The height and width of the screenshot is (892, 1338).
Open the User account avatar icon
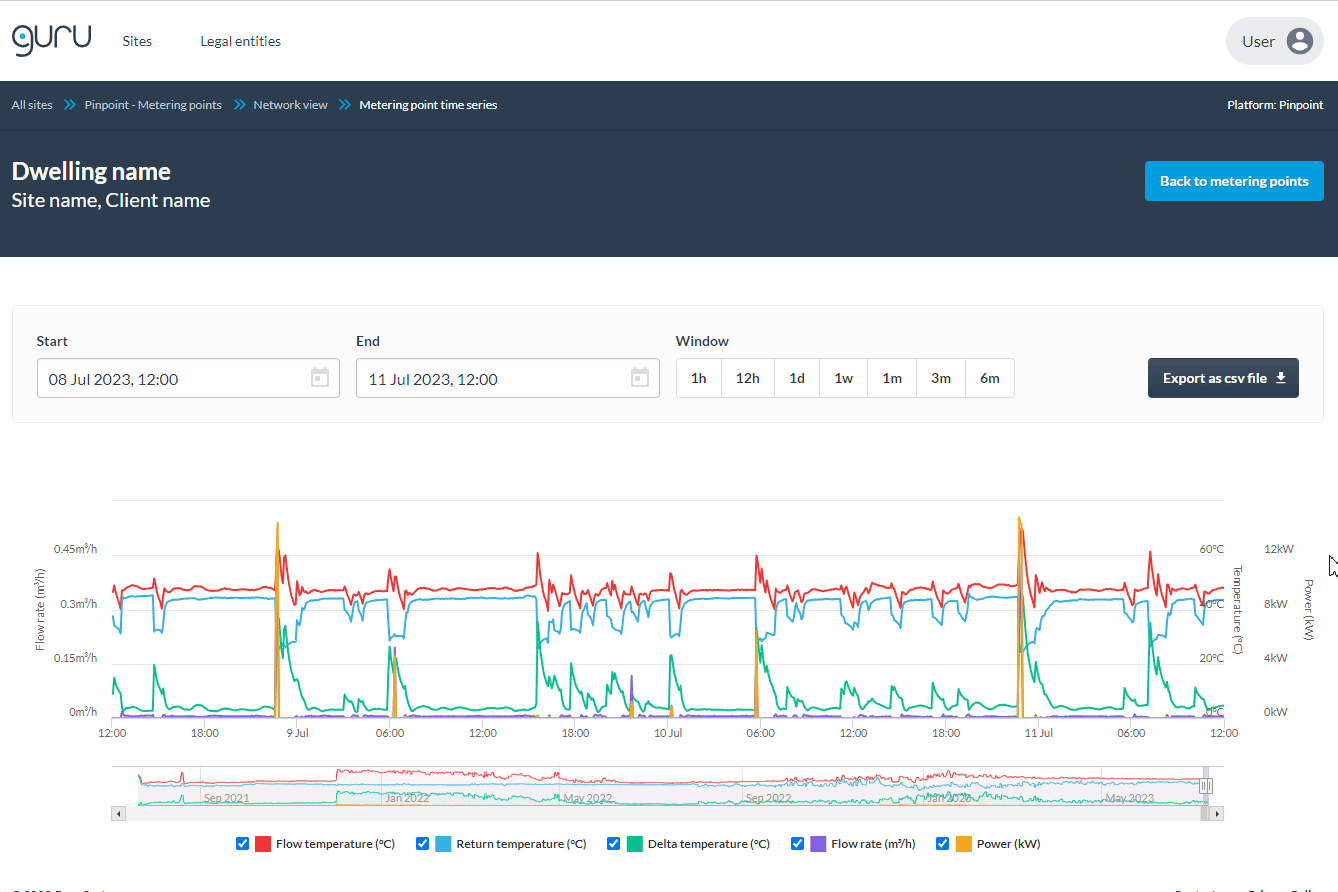coord(1299,41)
